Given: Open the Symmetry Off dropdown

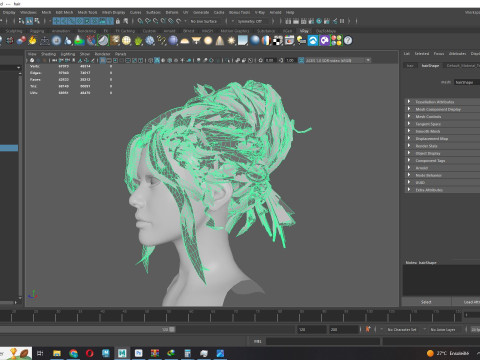Looking at the screenshot, I should point(251,21).
